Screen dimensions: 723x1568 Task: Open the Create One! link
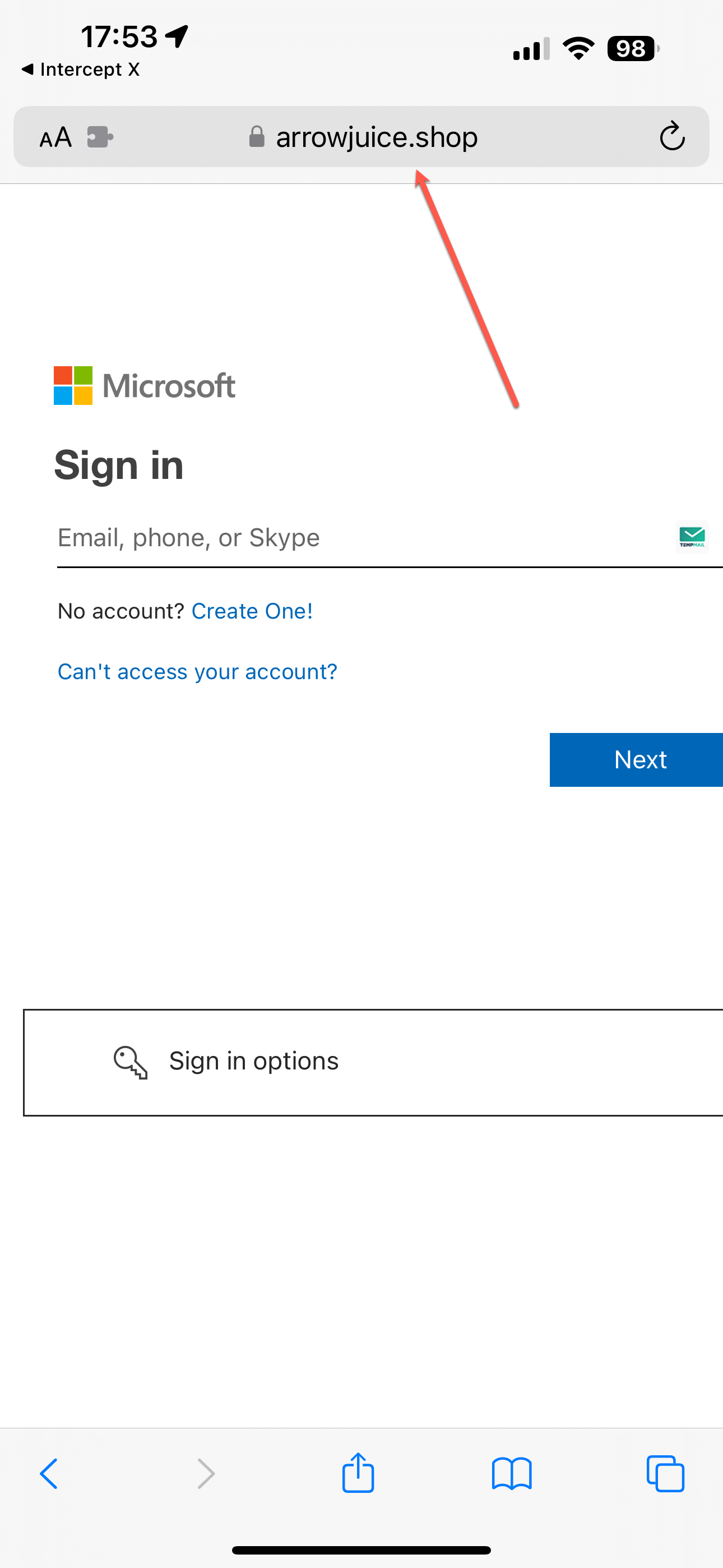click(x=252, y=611)
